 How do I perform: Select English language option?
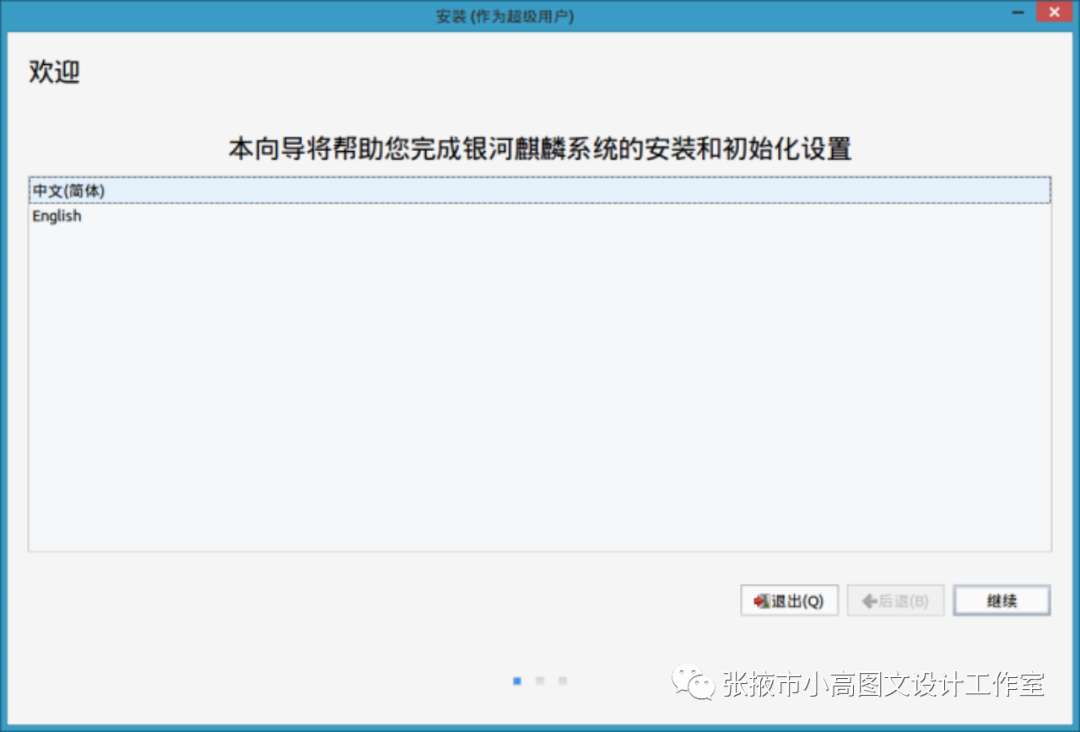(x=539, y=216)
